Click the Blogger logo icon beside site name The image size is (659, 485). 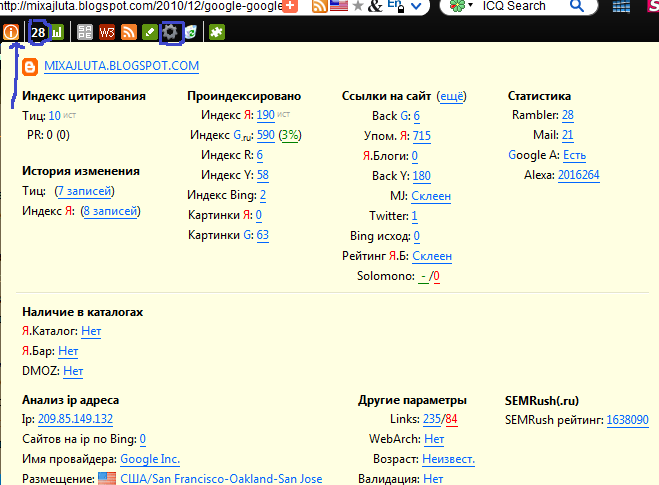30,67
